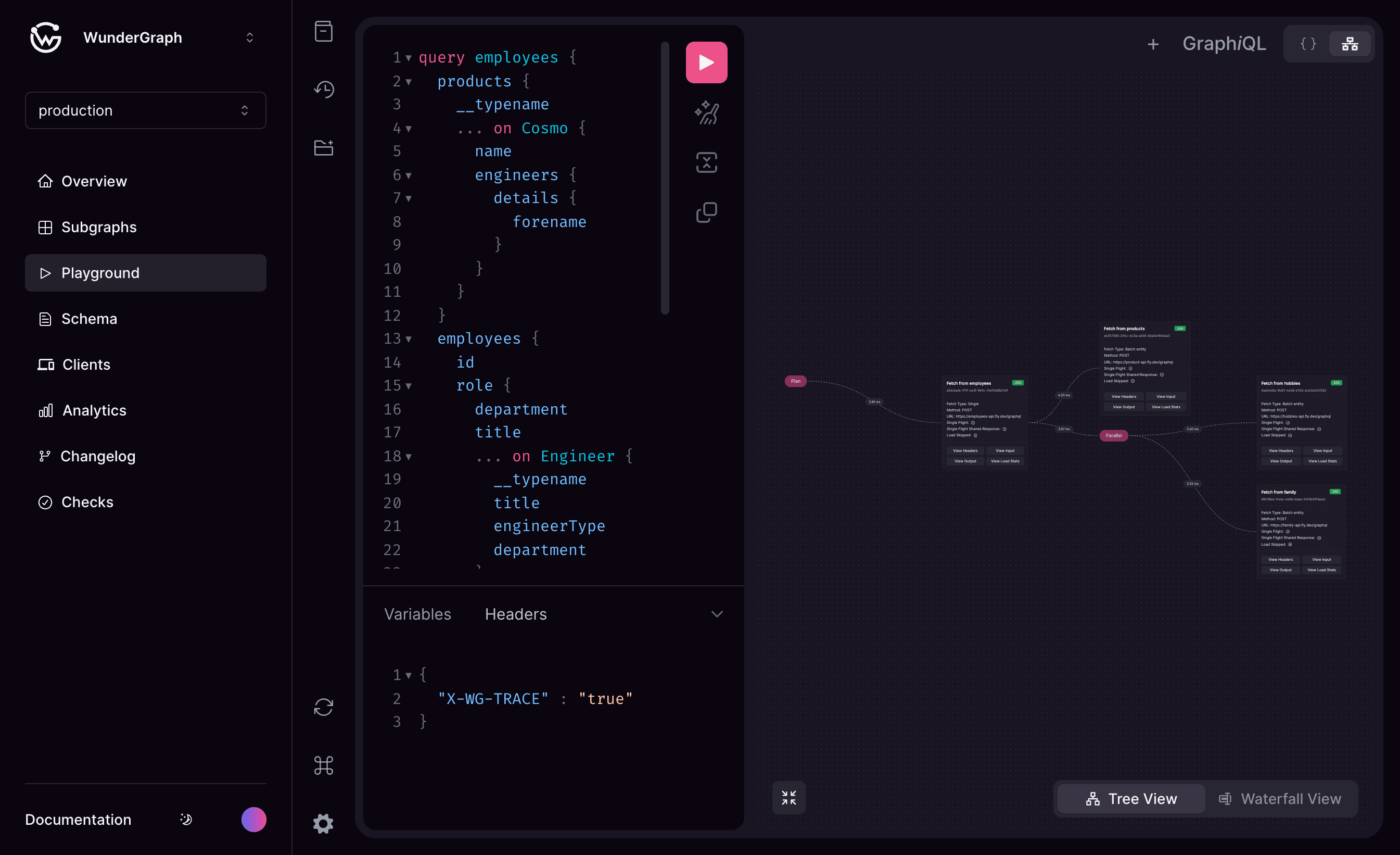
Task: Open Schema in sidebar
Action: (145, 319)
